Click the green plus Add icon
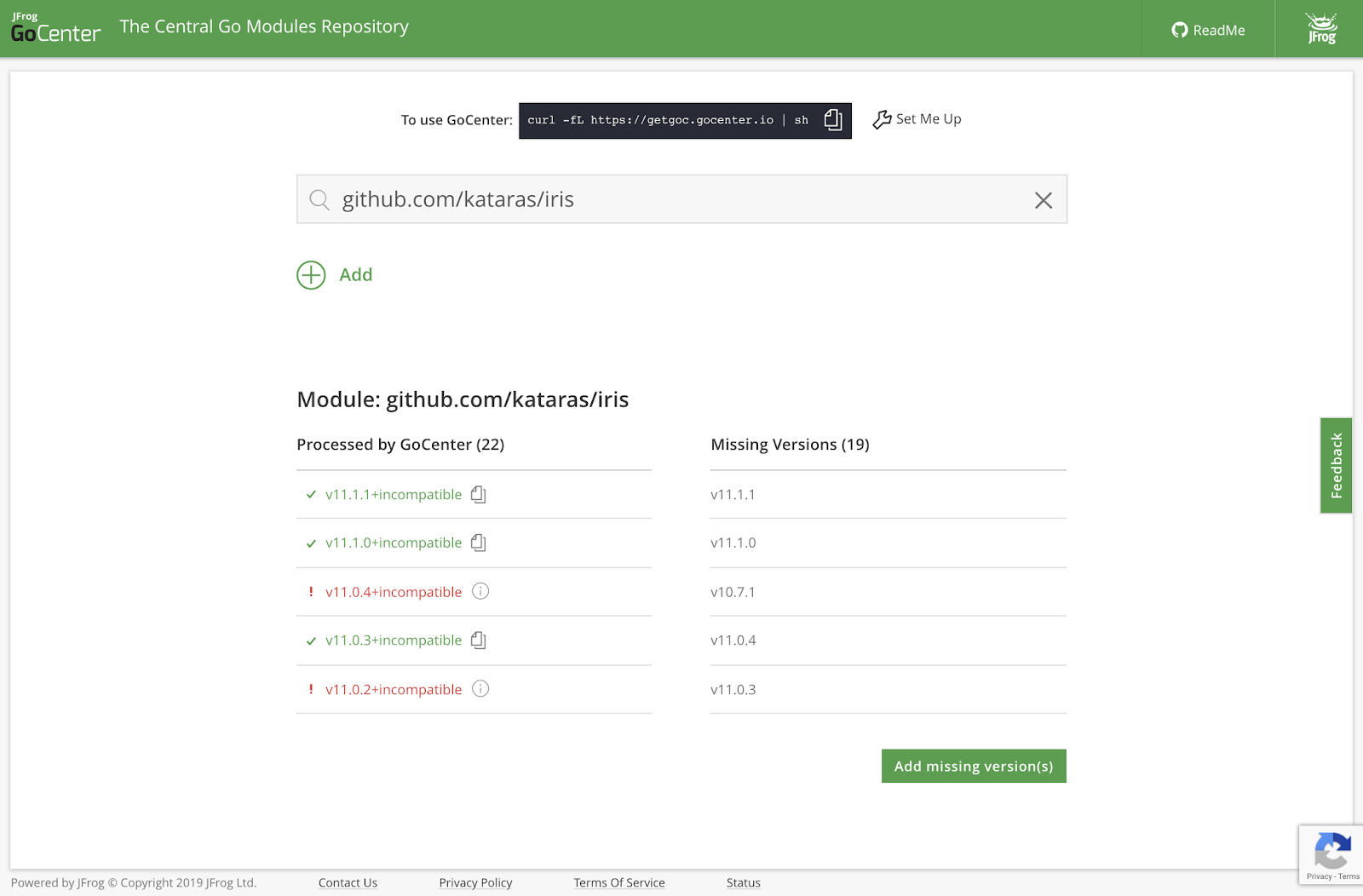The width and height of the screenshot is (1363, 896). click(x=311, y=275)
